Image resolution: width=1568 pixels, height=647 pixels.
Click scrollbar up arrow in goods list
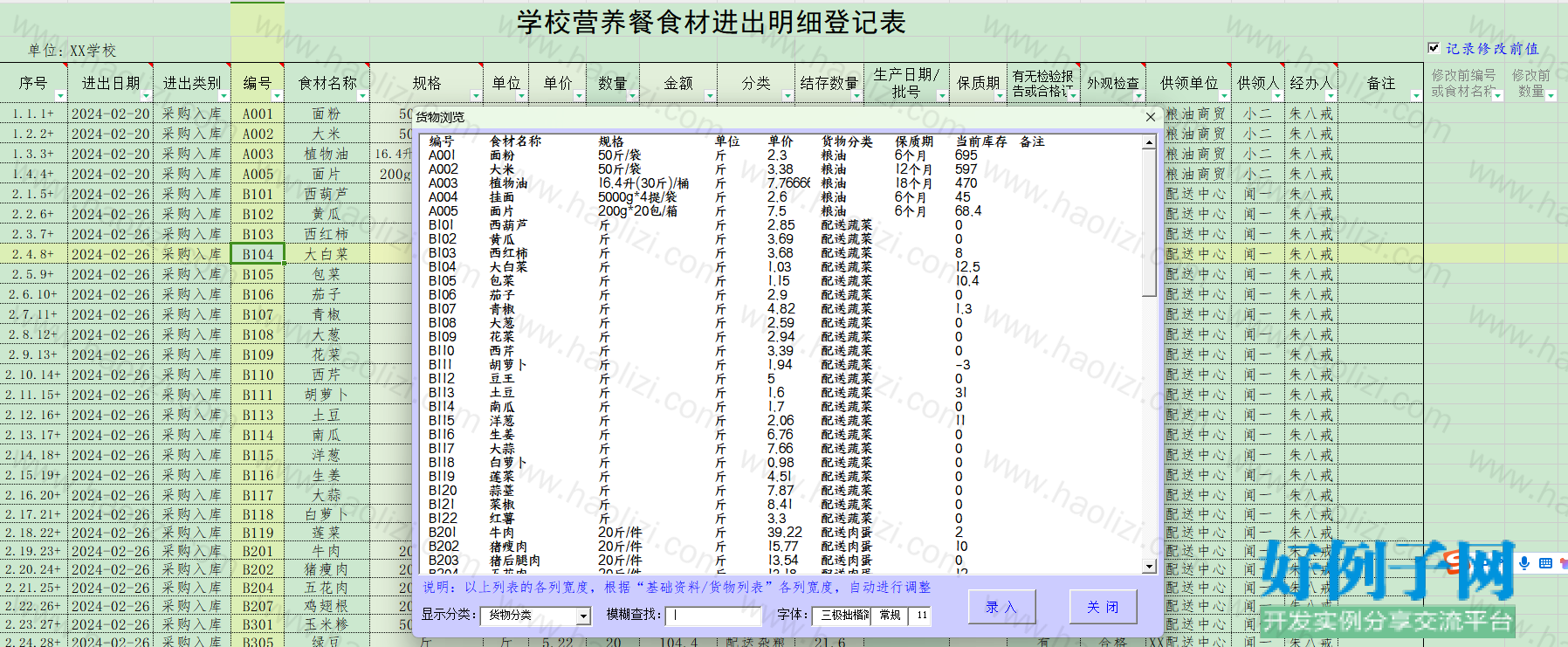point(1149,141)
